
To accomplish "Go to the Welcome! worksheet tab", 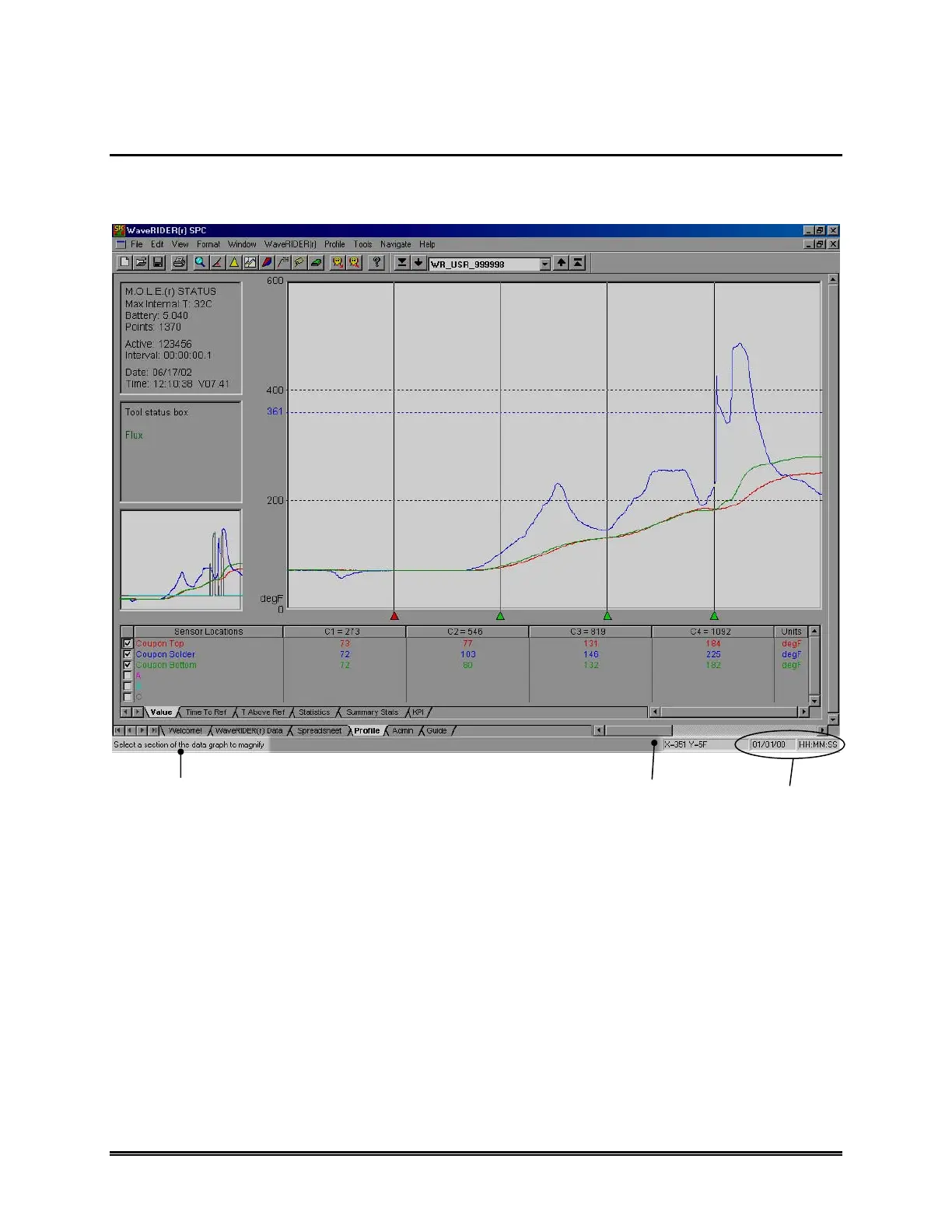I will click(185, 731).
